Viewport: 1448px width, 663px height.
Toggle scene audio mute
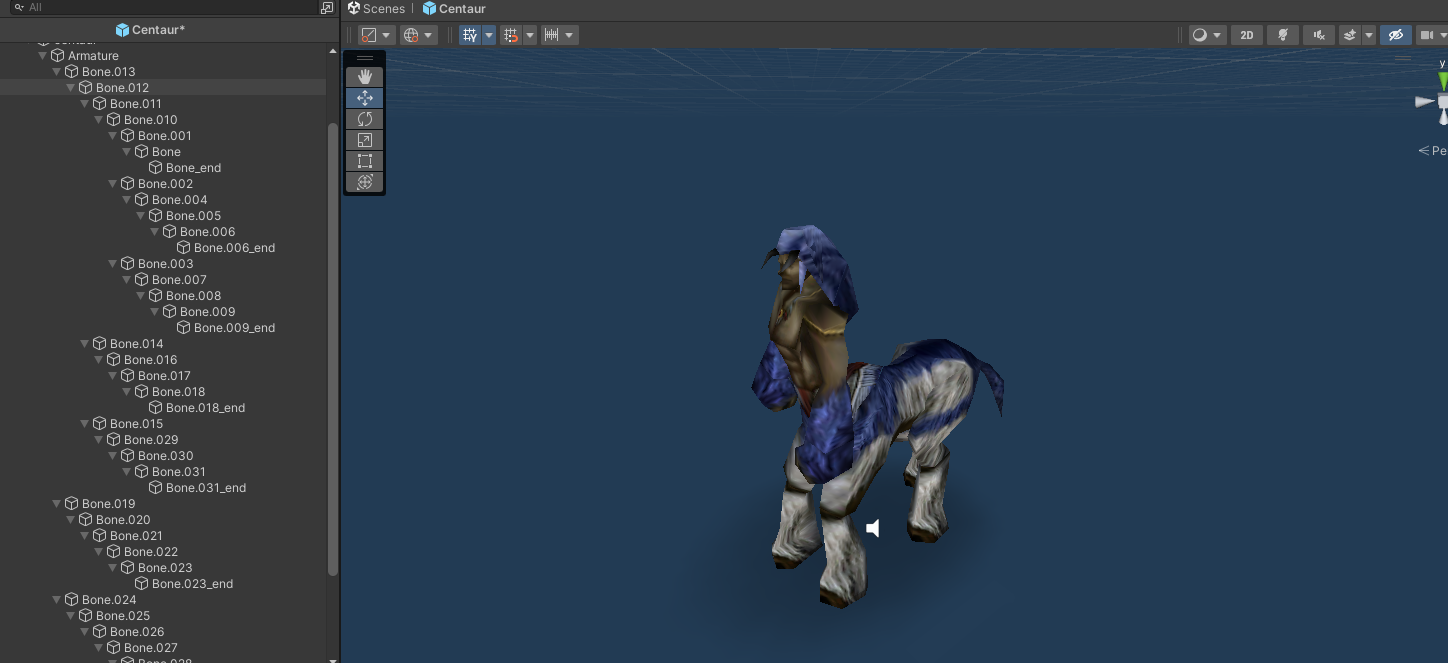click(x=1319, y=35)
